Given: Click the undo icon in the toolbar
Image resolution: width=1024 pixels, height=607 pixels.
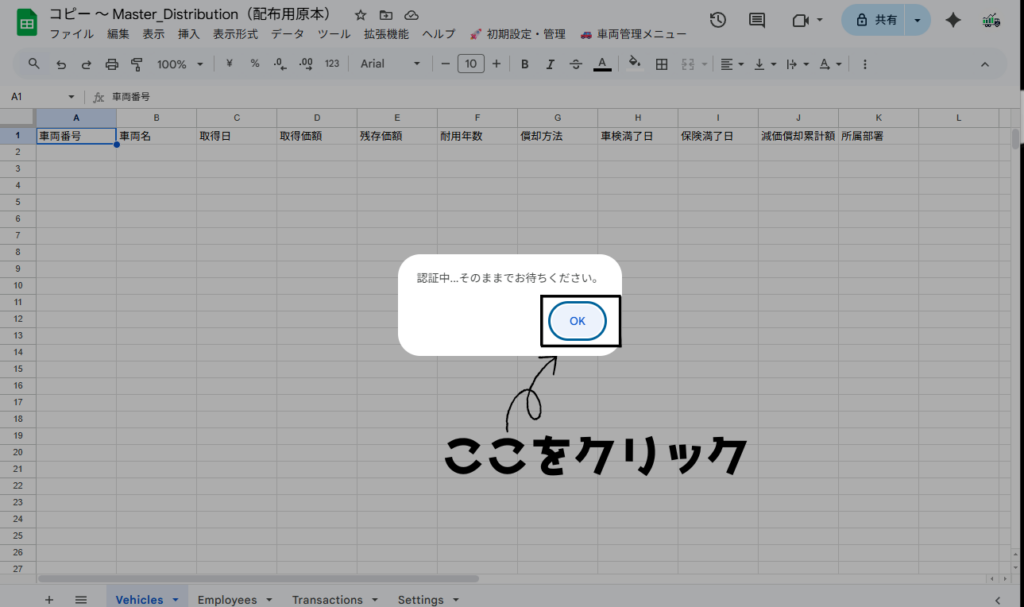Looking at the screenshot, I should (x=61, y=64).
